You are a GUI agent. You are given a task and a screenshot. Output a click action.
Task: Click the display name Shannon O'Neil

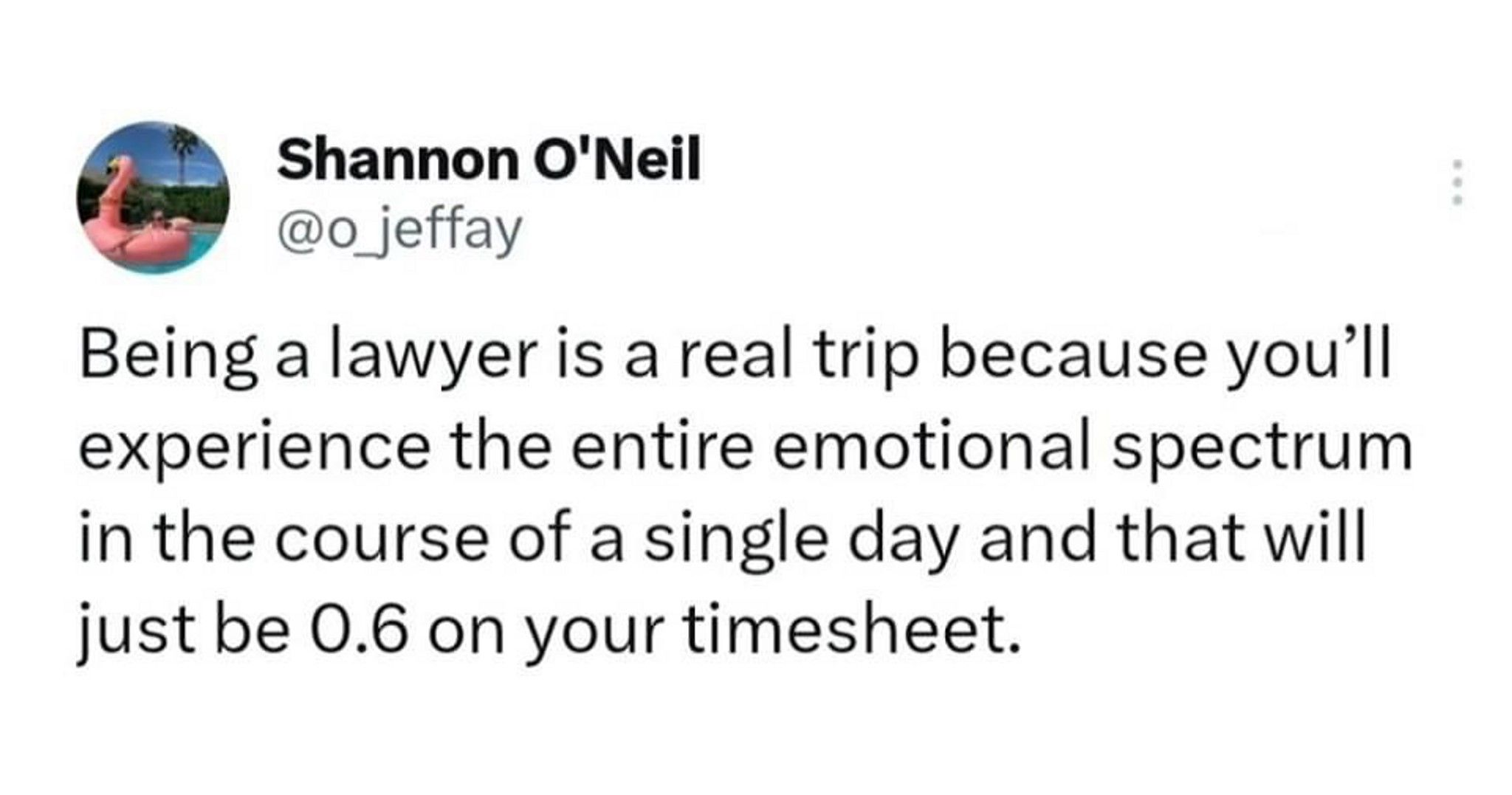click(489, 162)
